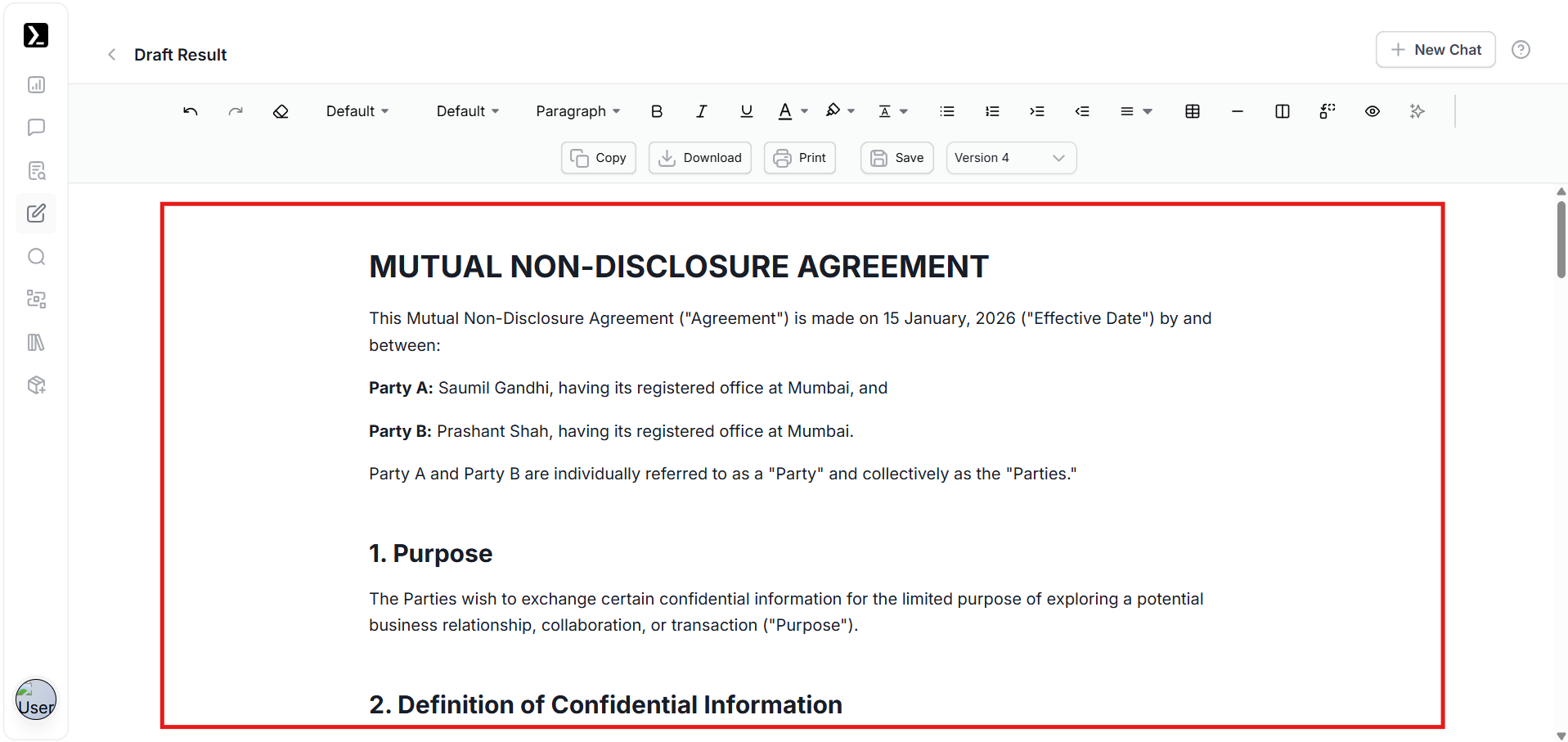Open the highlight color picker arrow
Viewport: 1568px width, 742px height.
[x=851, y=111]
